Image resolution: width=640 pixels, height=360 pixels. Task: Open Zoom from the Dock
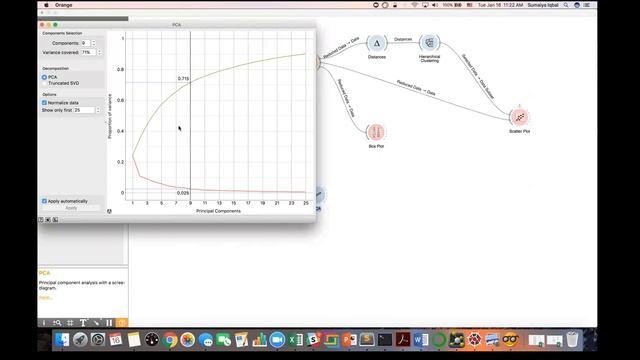coord(277,340)
